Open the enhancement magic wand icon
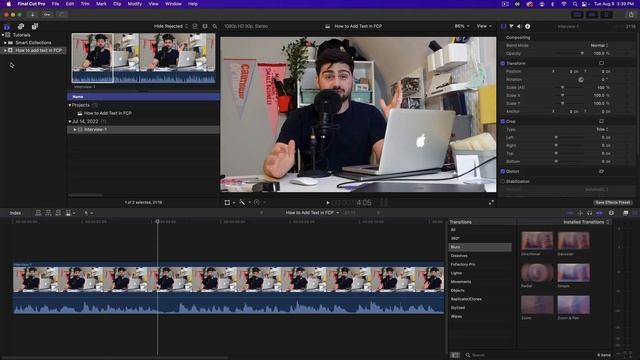 242,202
